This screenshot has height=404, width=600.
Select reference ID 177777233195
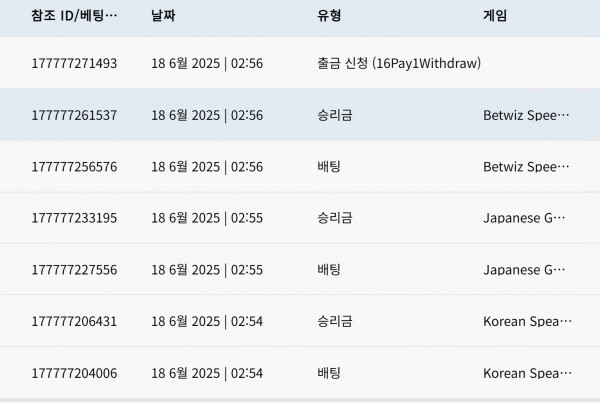(x=74, y=218)
